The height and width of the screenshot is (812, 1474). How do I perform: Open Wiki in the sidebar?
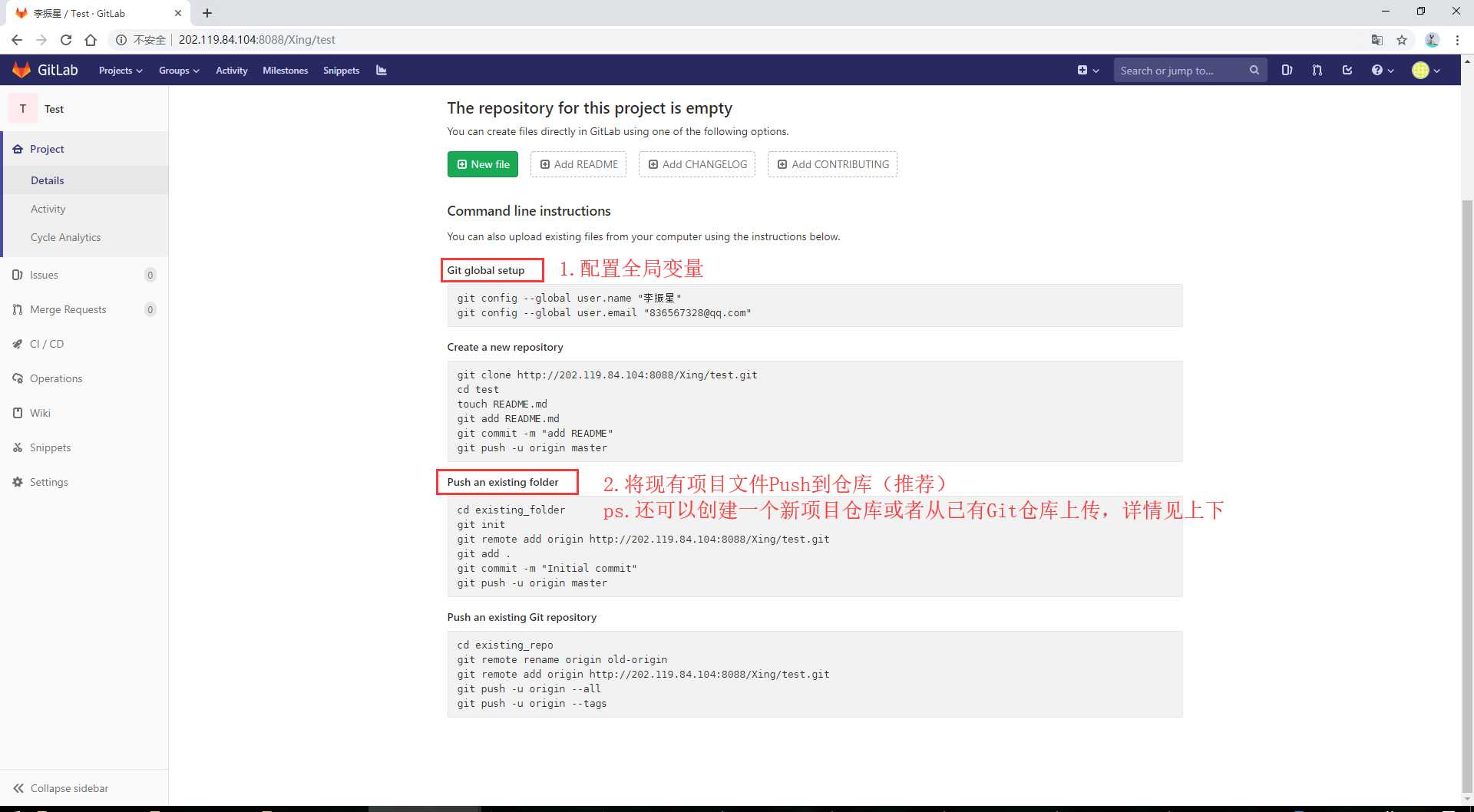[x=84, y=413]
